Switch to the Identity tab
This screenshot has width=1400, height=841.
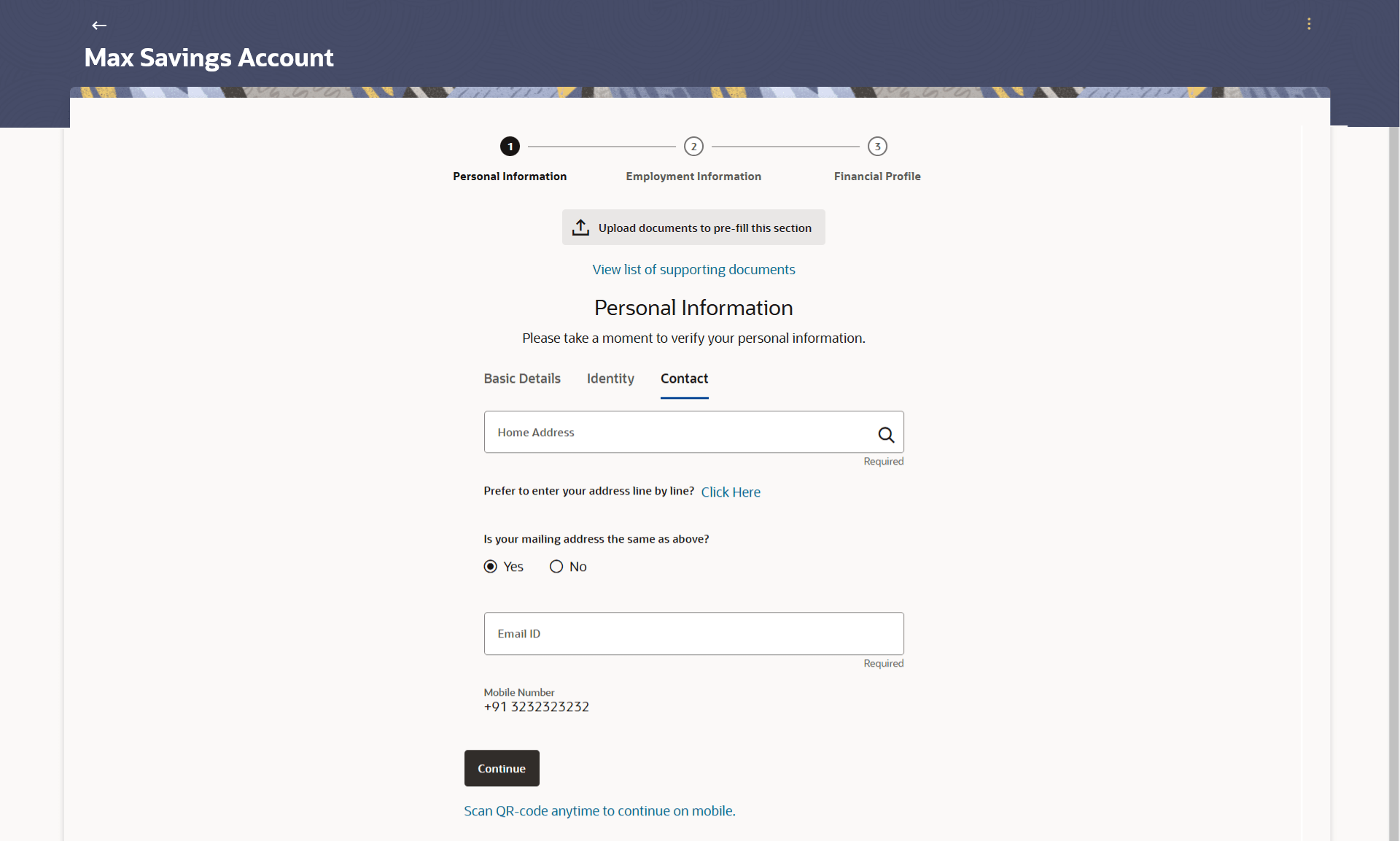610,379
